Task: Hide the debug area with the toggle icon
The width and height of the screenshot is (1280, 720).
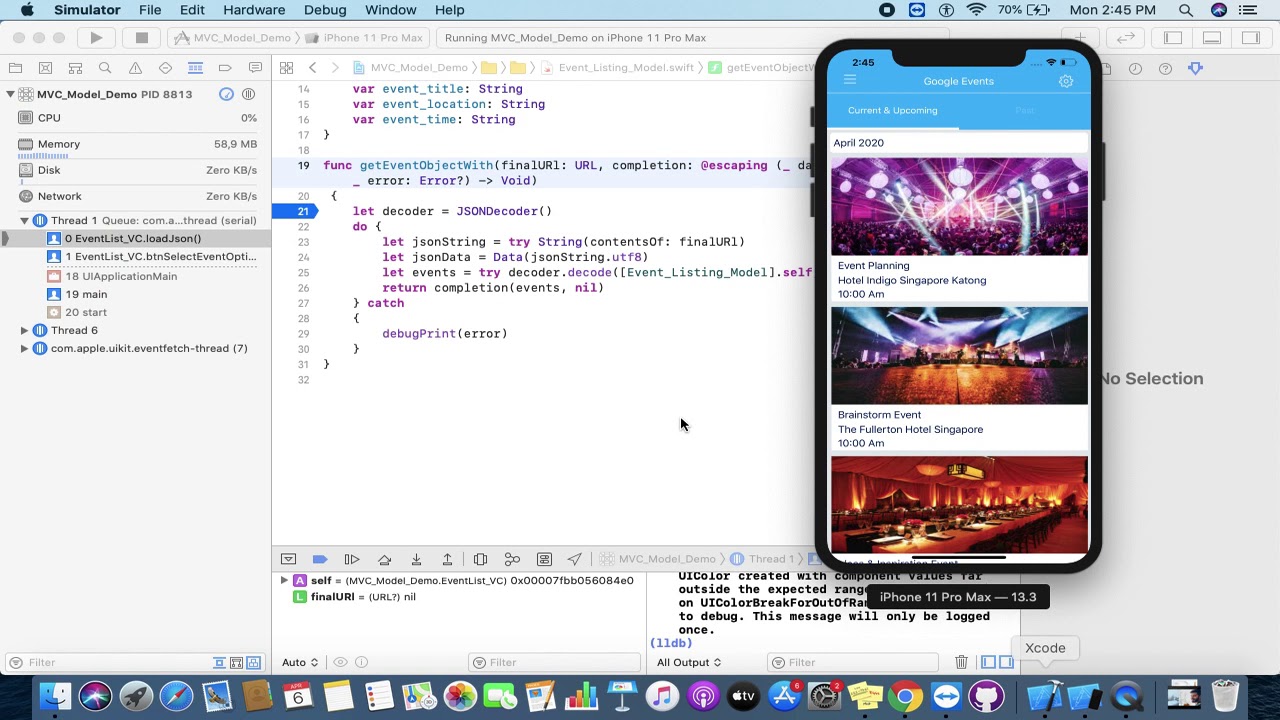Action: (x=288, y=559)
